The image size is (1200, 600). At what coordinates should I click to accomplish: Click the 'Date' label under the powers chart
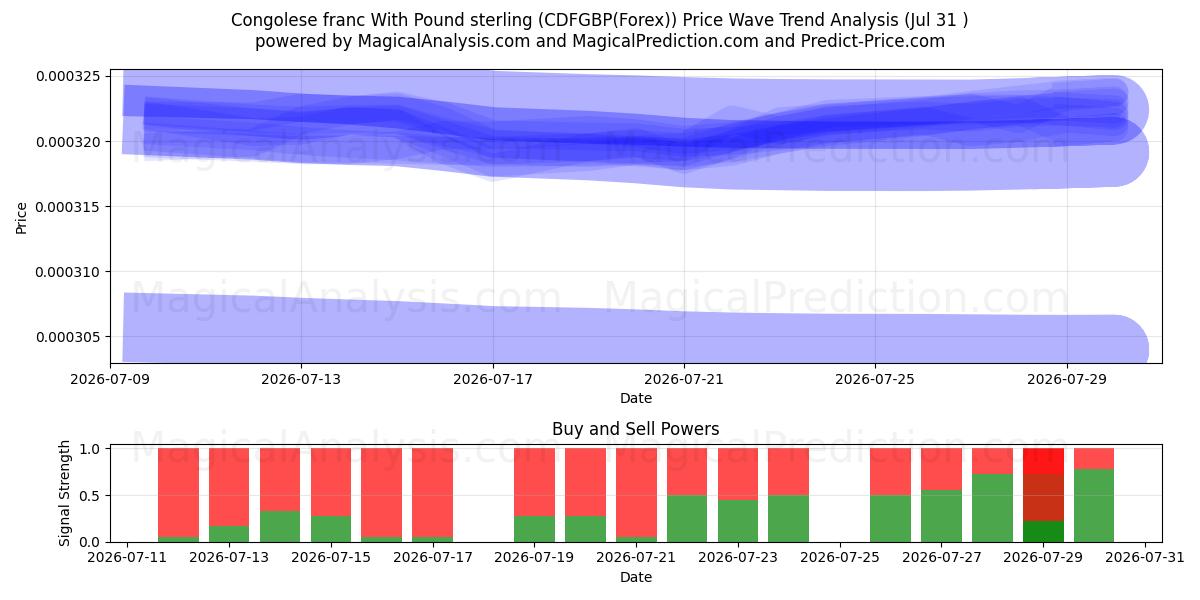pyautogui.click(x=635, y=577)
